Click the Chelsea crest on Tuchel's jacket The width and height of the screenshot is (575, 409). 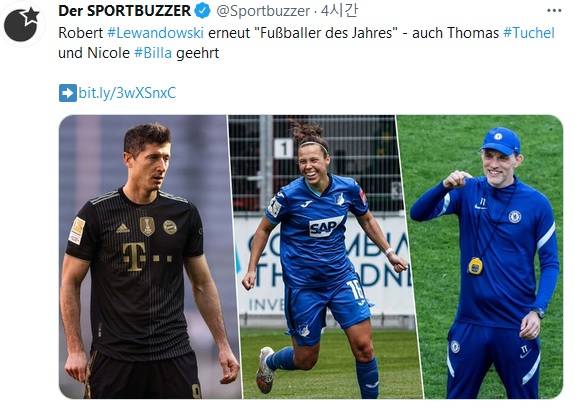pos(515,216)
